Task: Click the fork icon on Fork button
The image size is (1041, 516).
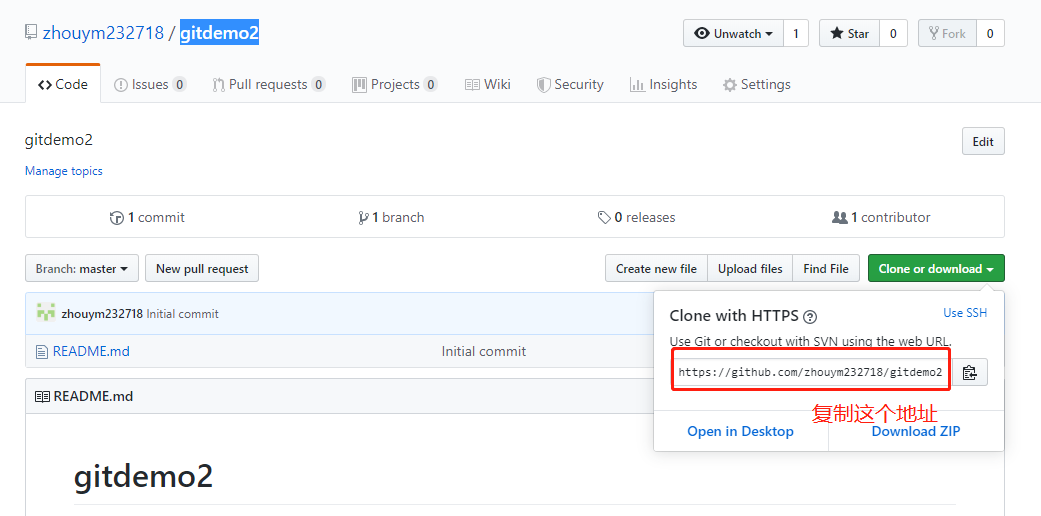Action: [934, 33]
